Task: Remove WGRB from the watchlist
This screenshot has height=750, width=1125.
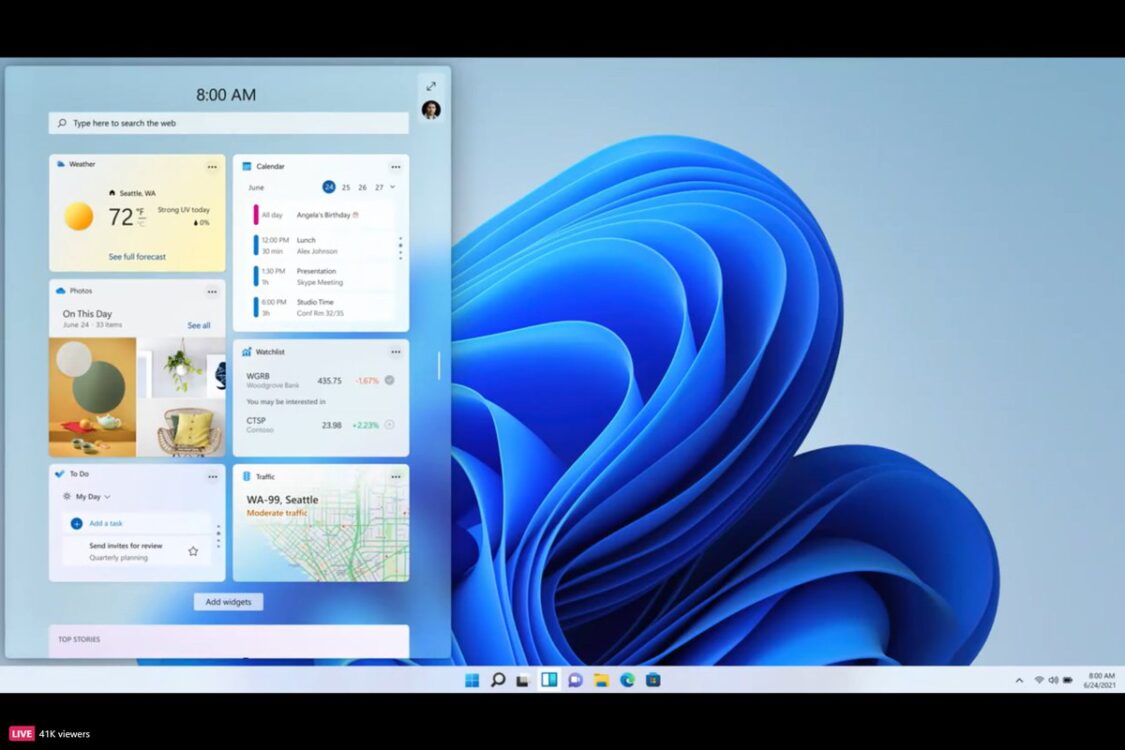Action: tap(390, 380)
